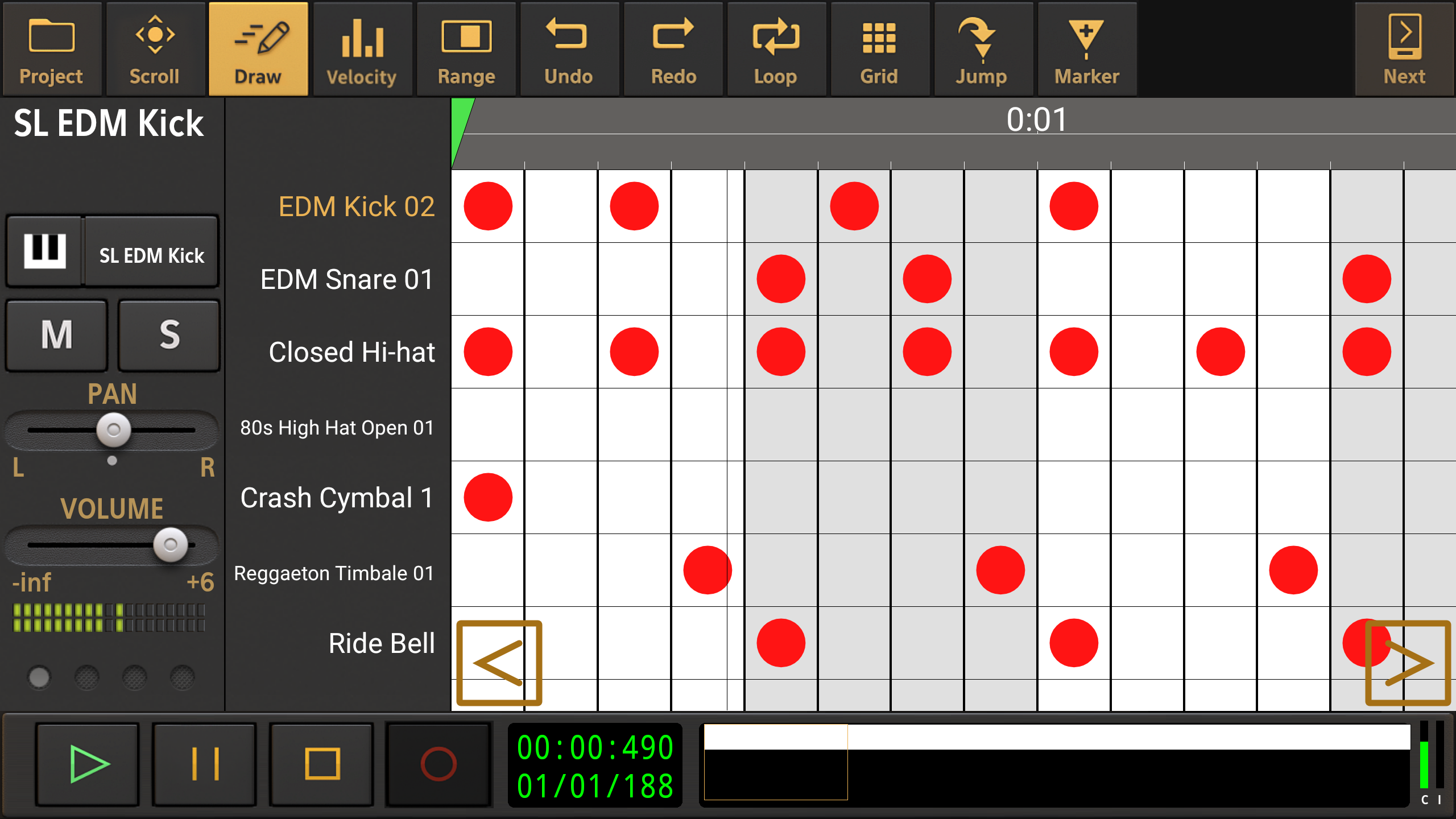Select the Crash Cymbal 1 row label
Image resolution: width=1456 pixels, height=819 pixels.
tap(337, 498)
